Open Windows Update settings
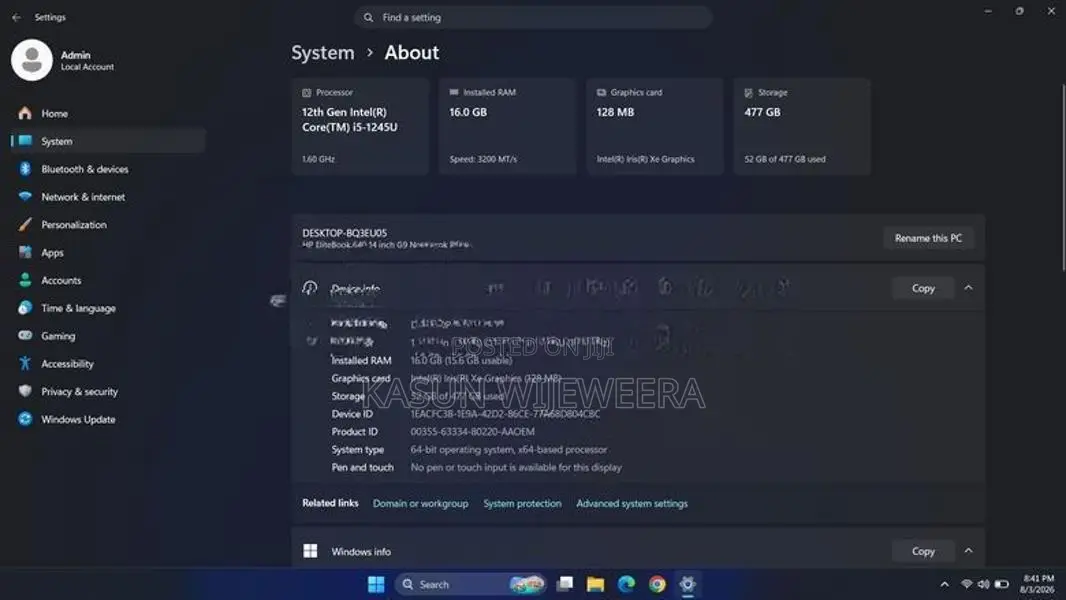Screen dimensions: 1066x600 (x=107, y=420)
